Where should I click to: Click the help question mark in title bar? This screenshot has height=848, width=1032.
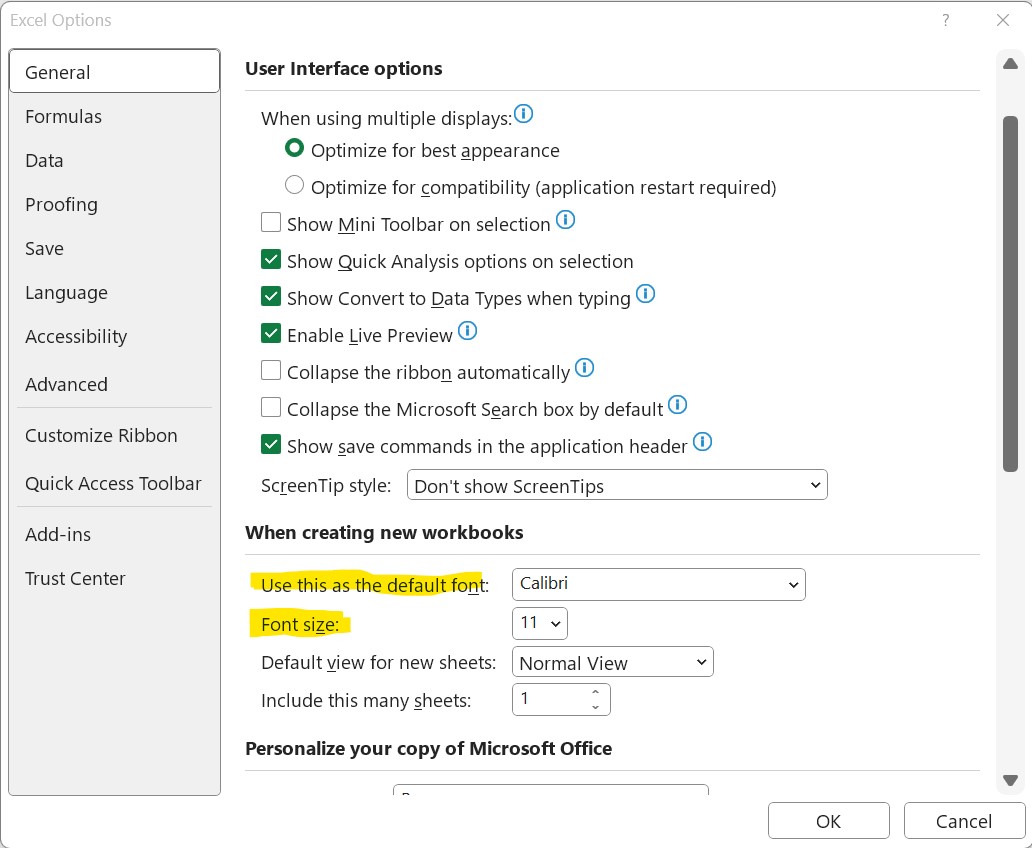945,20
